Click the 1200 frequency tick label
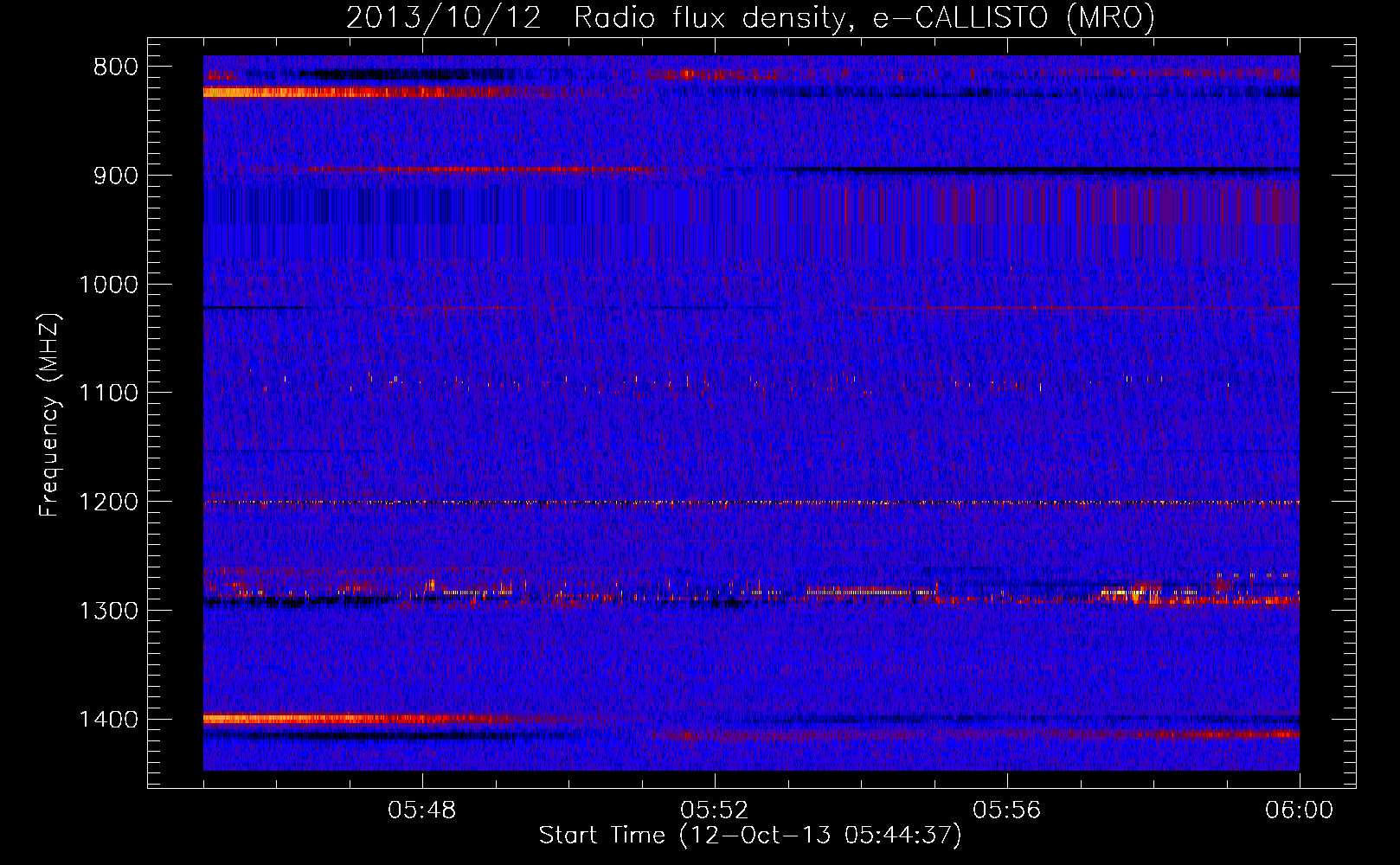The image size is (1400, 865). coord(108,503)
